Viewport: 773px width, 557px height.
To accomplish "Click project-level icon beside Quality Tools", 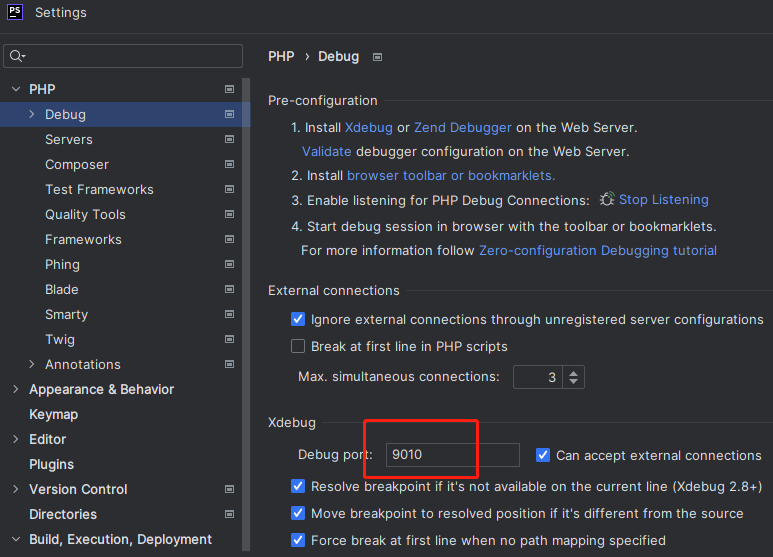I will tap(229, 214).
